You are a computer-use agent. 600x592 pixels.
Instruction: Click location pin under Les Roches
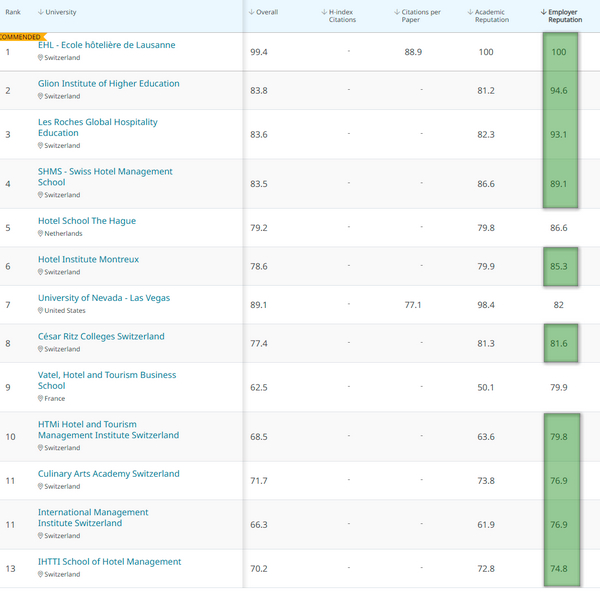pos(40,145)
